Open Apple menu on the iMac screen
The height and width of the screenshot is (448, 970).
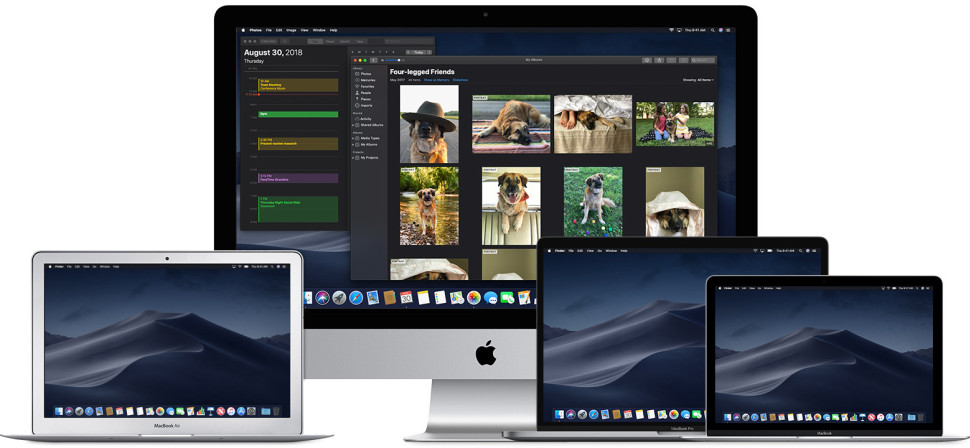pyautogui.click(x=243, y=30)
